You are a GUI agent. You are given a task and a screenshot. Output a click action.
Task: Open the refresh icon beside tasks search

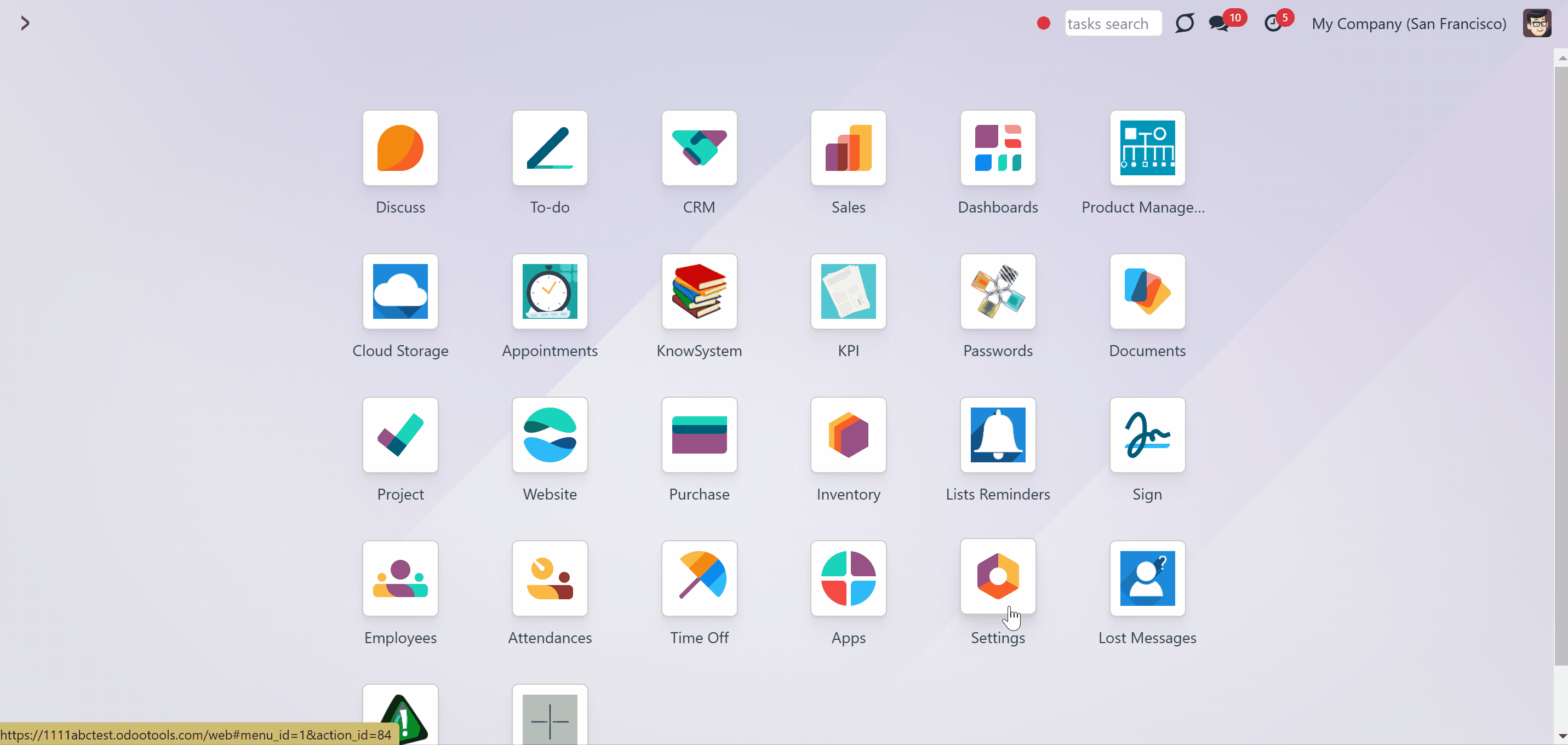click(1184, 23)
